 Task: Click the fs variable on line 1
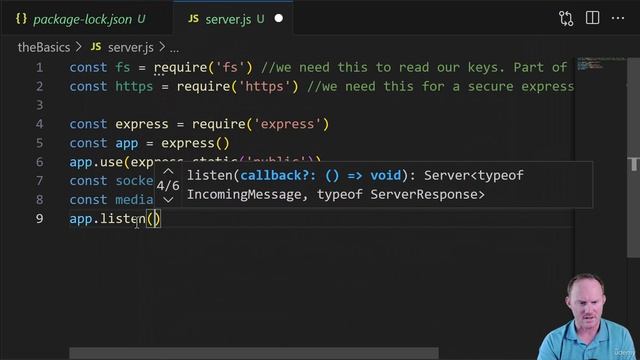(x=122, y=67)
